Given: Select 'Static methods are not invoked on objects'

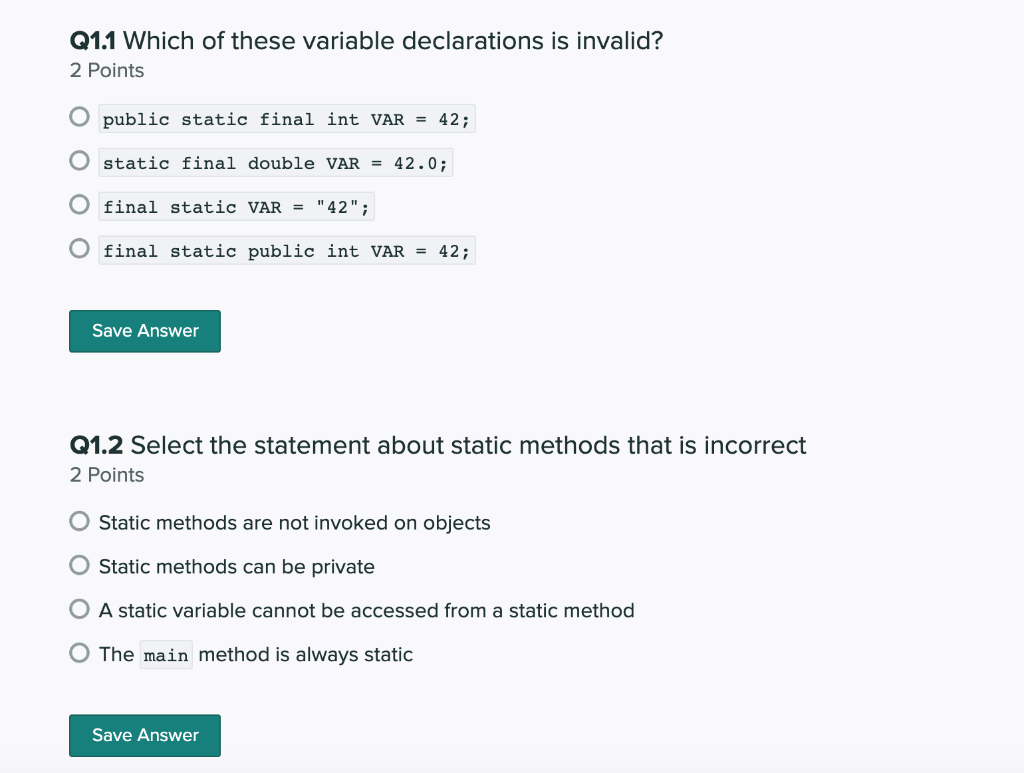Looking at the screenshot, I should click(79, 521).
